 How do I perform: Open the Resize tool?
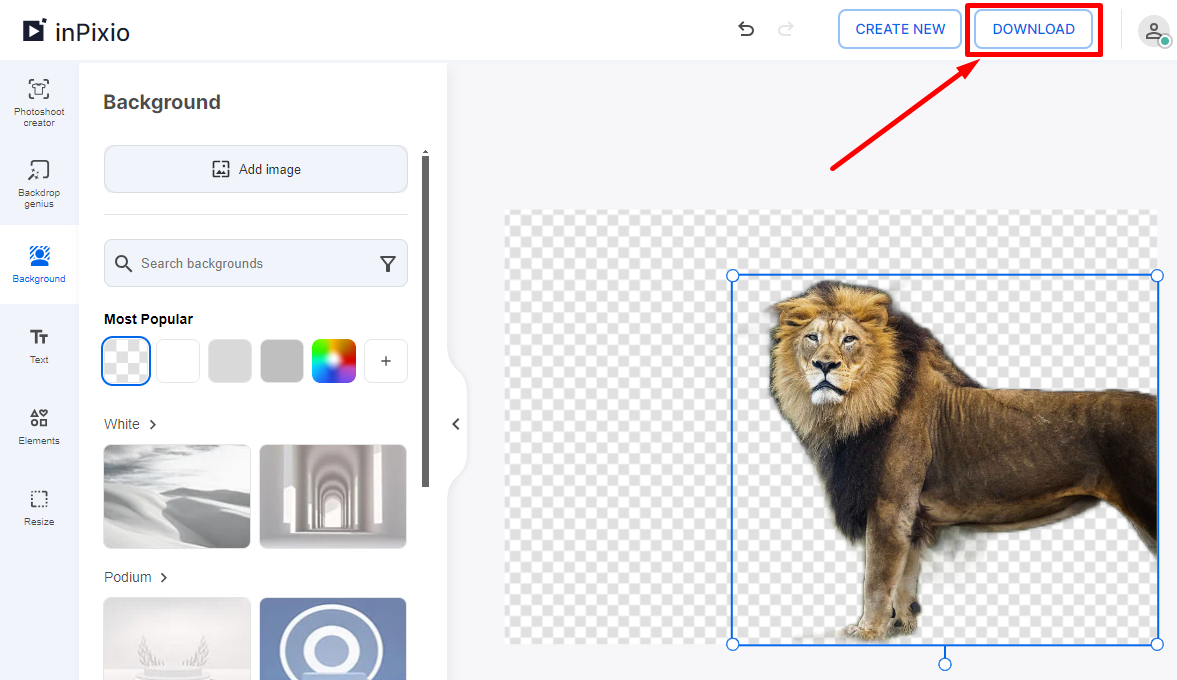tap(39, 508)
